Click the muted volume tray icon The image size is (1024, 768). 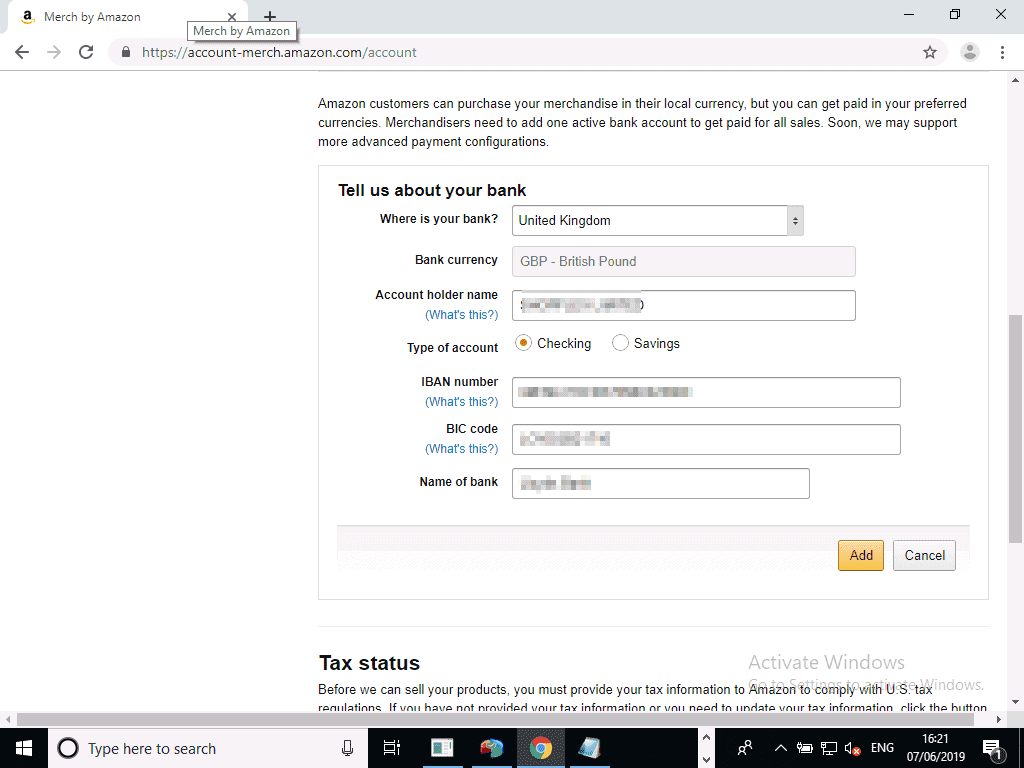(852, 748)
